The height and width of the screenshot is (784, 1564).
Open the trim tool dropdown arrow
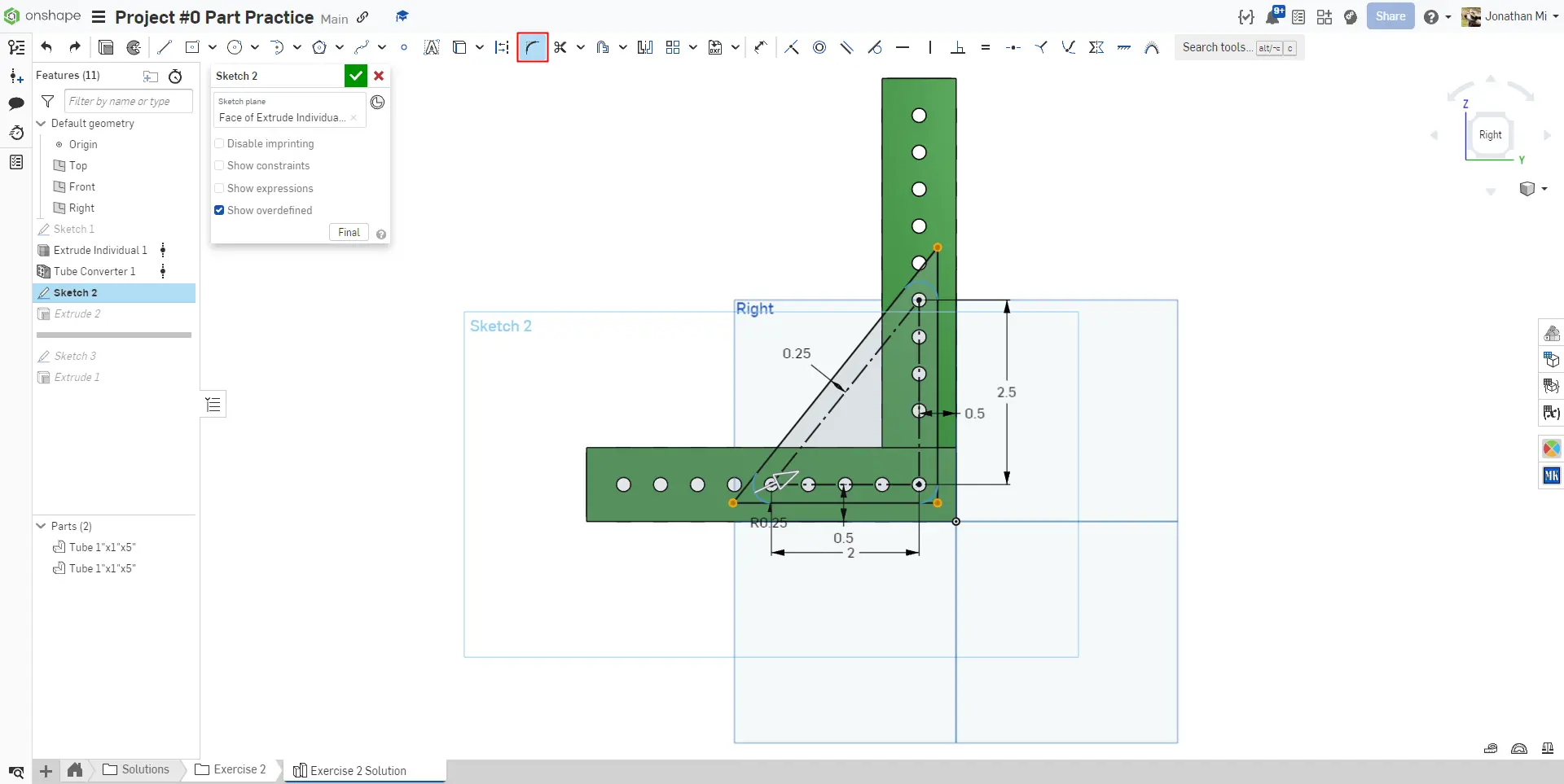coord(581,47)
